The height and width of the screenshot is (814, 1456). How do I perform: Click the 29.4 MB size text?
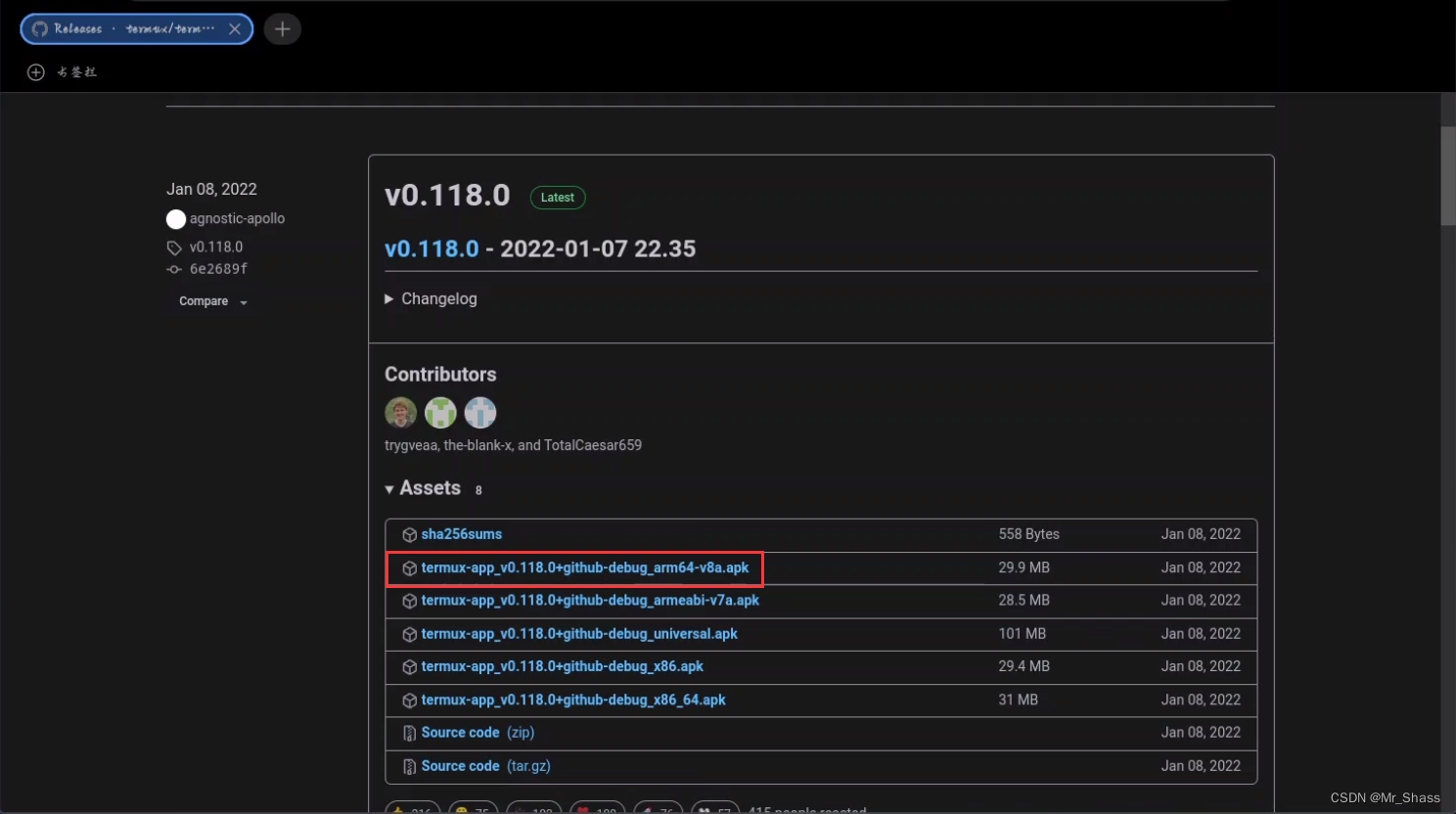click(x=1024, y=666)
